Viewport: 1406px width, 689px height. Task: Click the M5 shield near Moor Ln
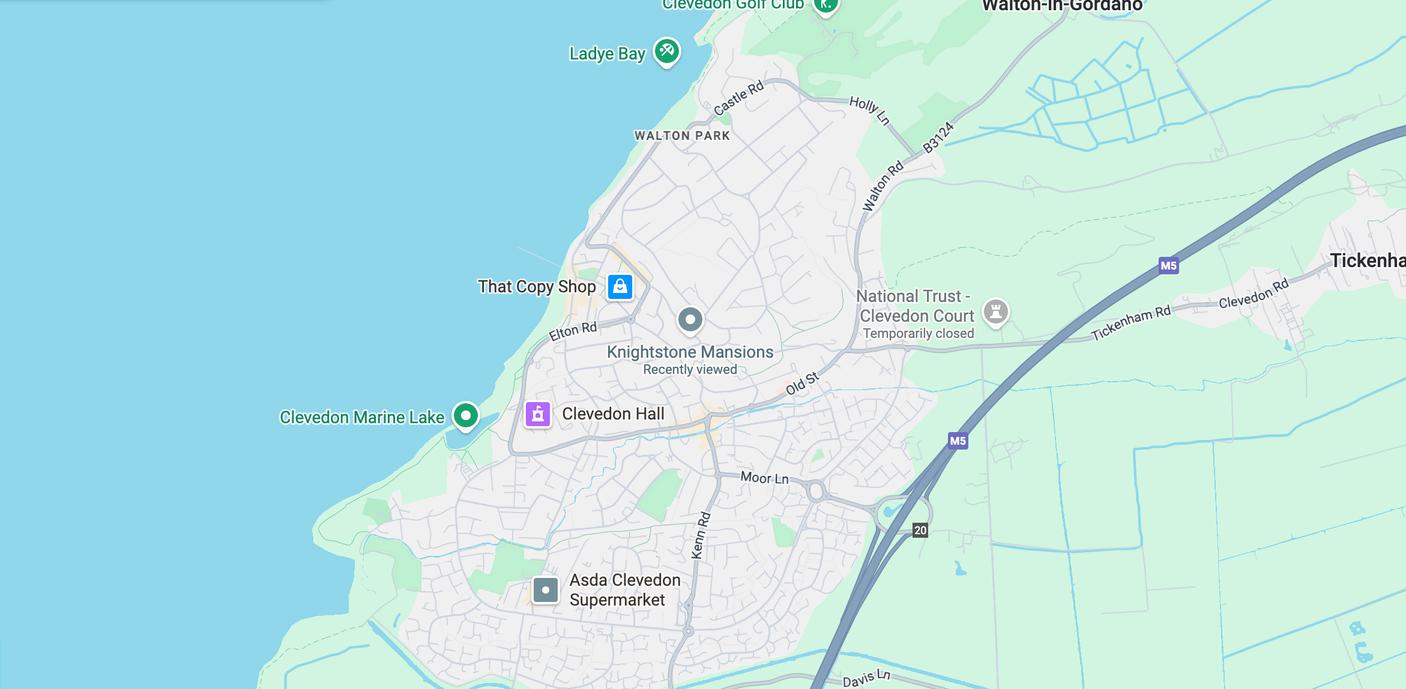tap(958, 440)
